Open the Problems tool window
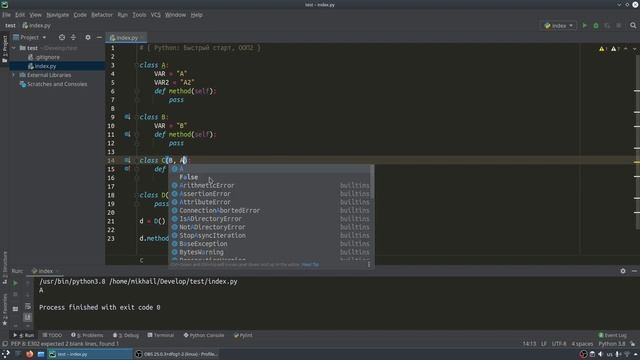Screen dimensions: 640x360 pos(87,335)
